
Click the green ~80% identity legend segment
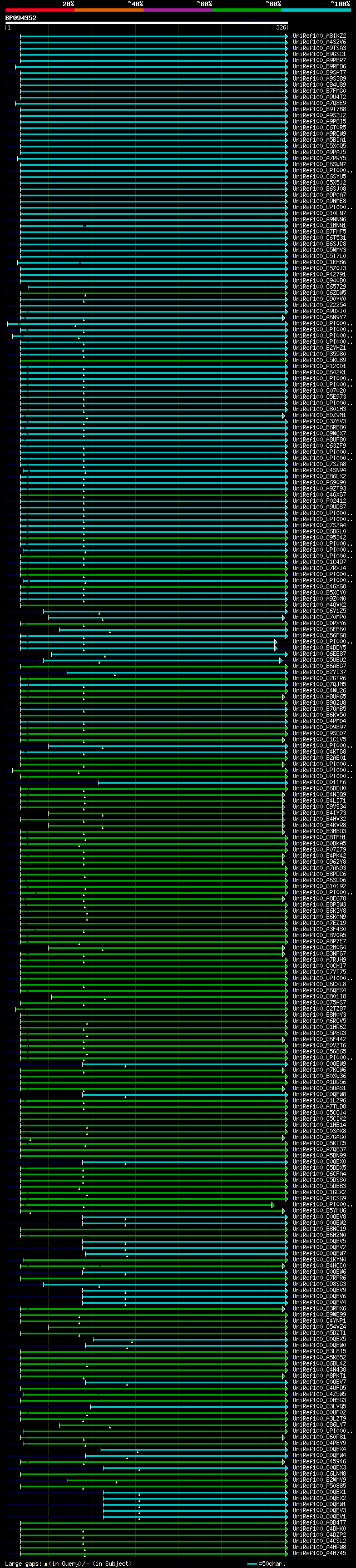[247, 10]
